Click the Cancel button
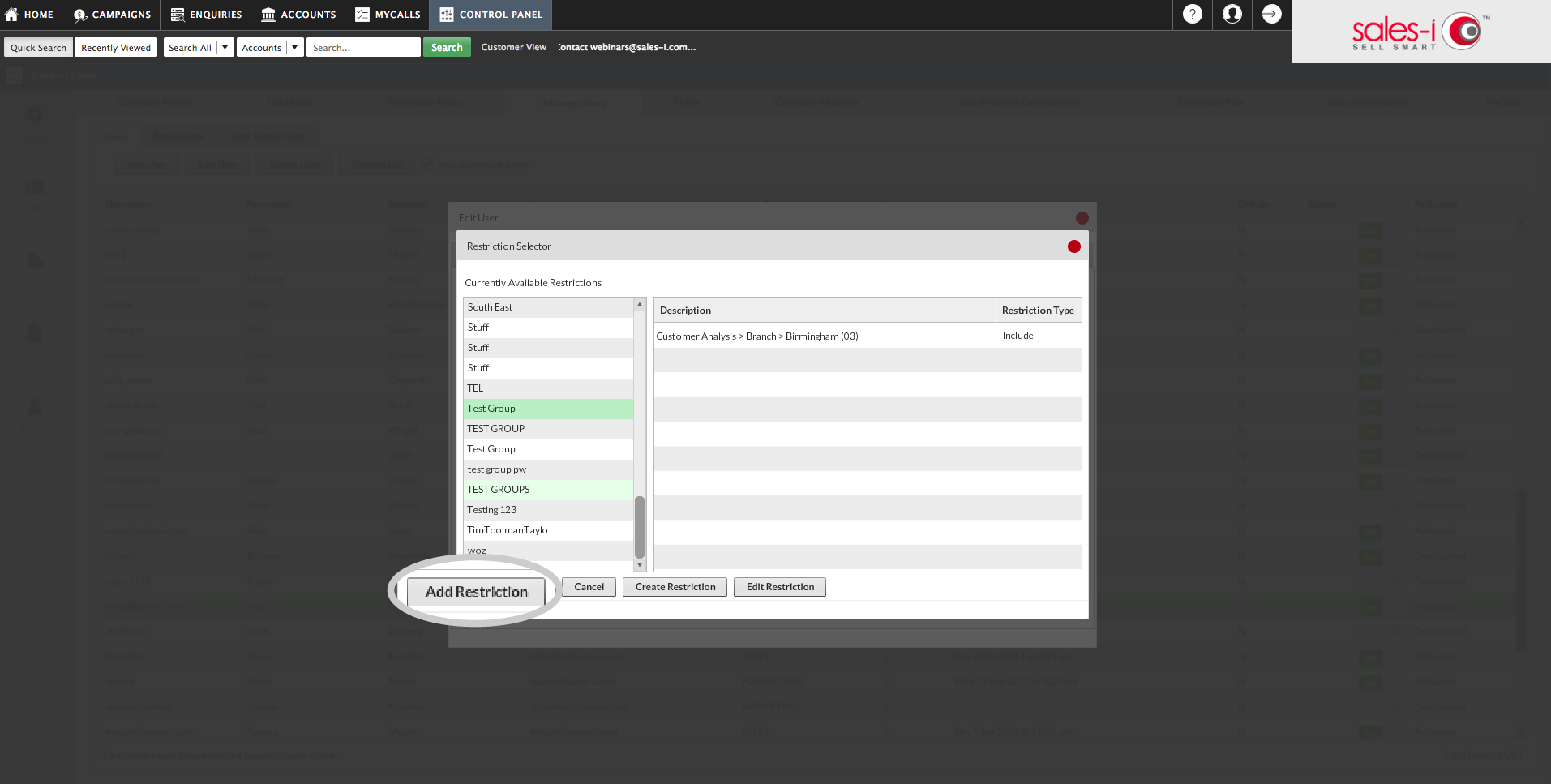This screenshot has width=1551, height=784. tap(589, 587)
